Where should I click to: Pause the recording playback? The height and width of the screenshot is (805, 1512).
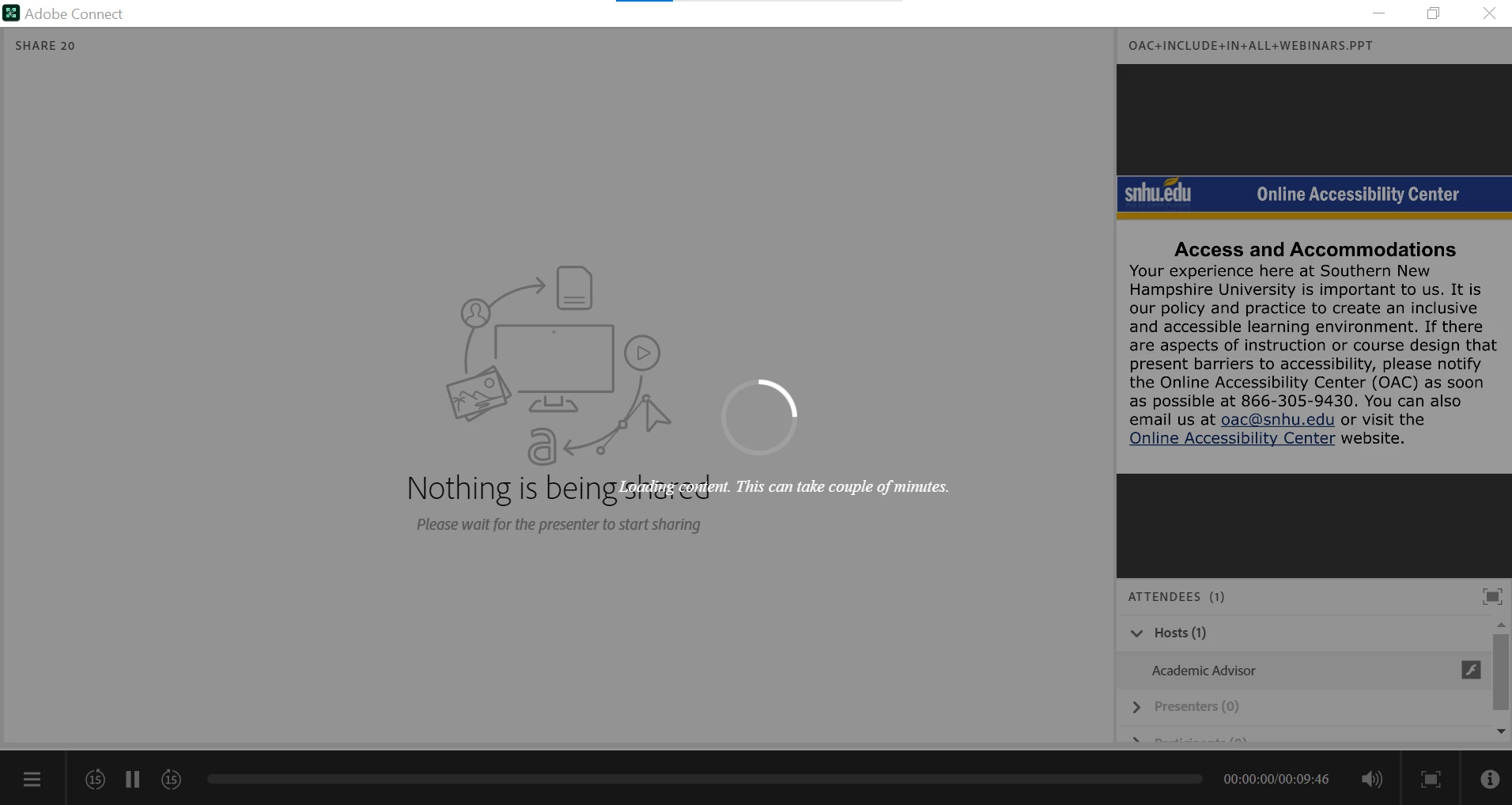(133, 780)
